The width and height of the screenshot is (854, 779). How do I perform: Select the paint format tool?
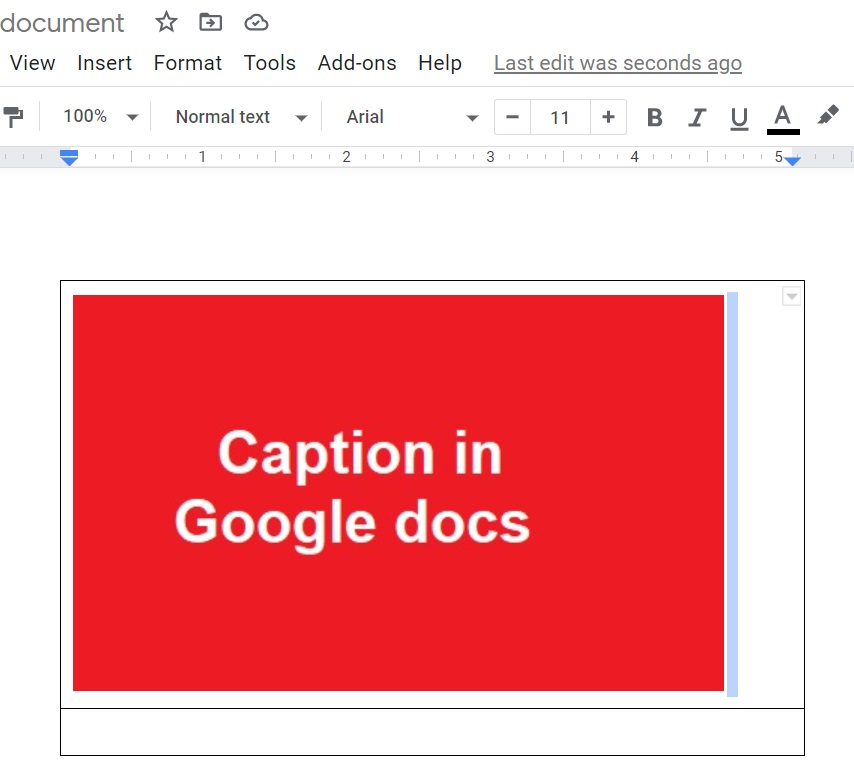pos(14,117)
